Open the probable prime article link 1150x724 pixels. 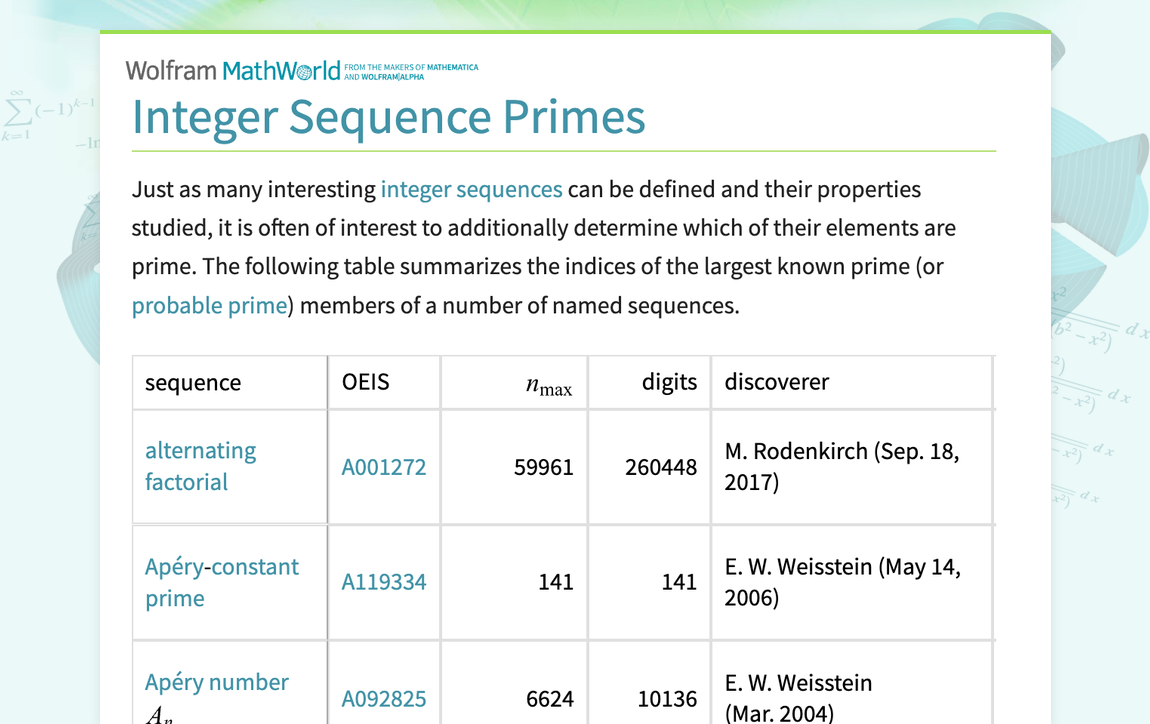click(x=209, y=305)
